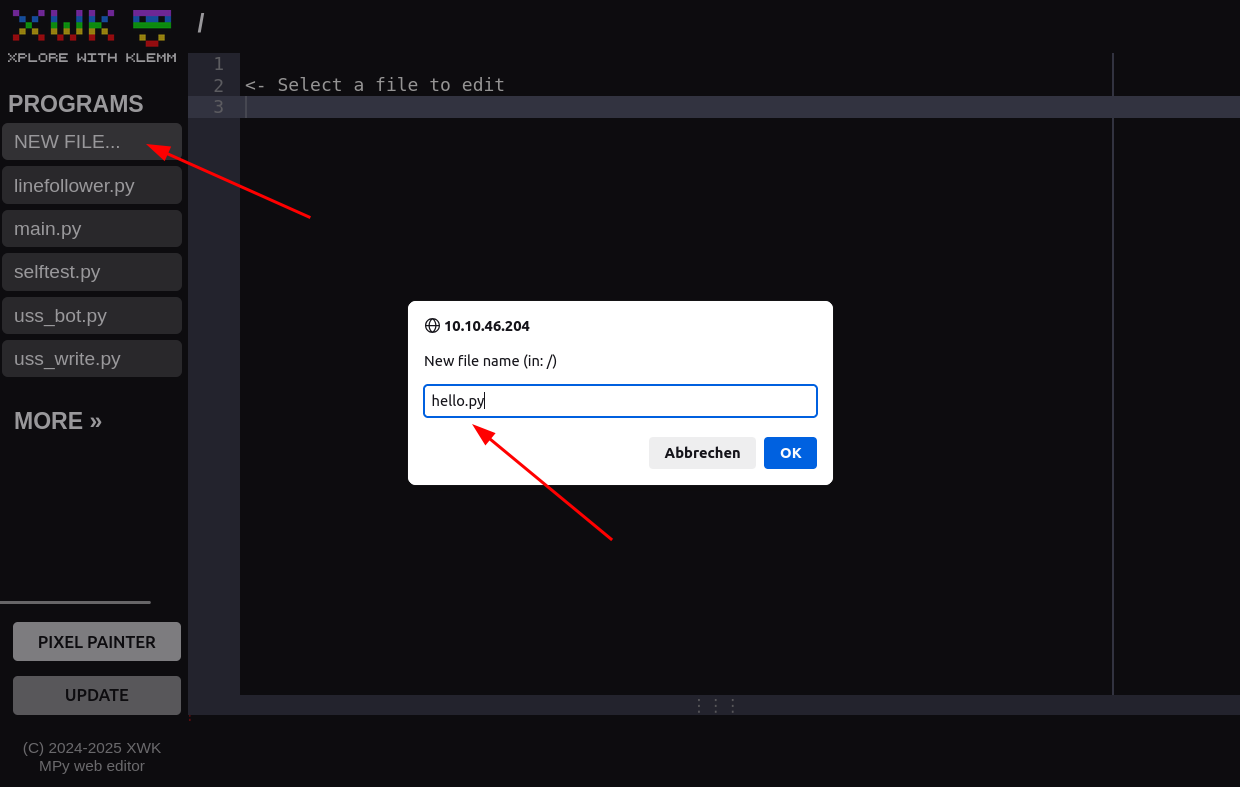Launch the PIXEL PAINTER tool
This screenshot has height=787, width=1240.
[97, 642]
